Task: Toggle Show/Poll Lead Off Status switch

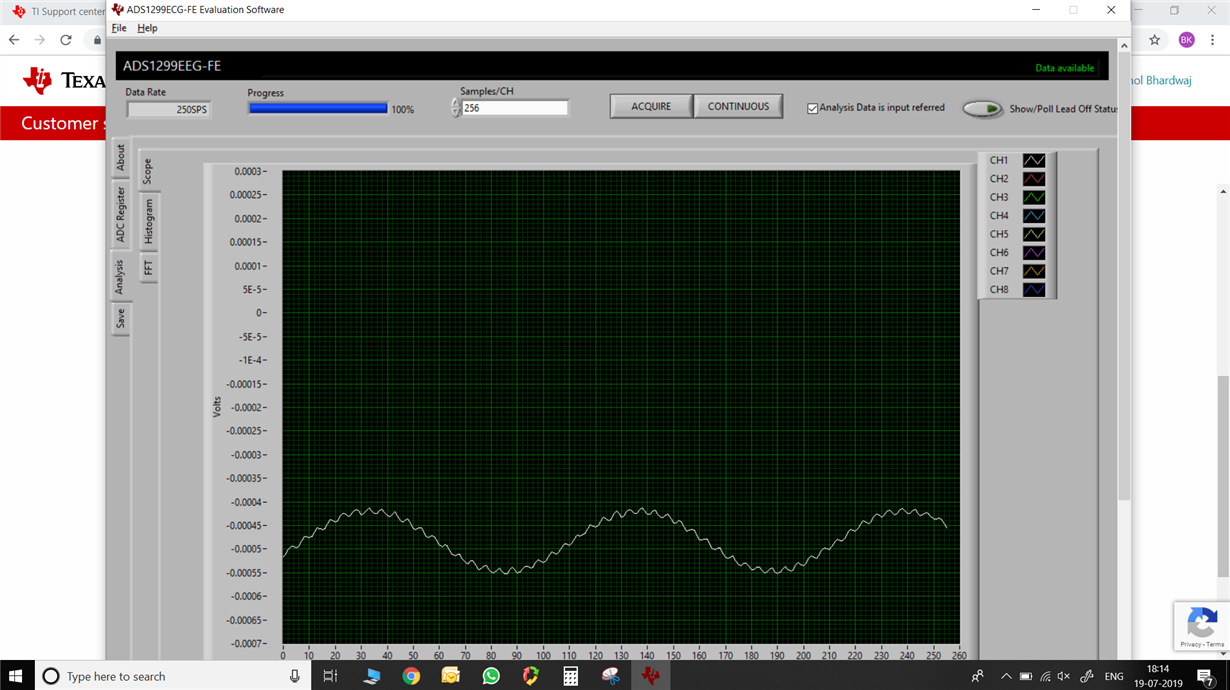Action: (983, 109)
